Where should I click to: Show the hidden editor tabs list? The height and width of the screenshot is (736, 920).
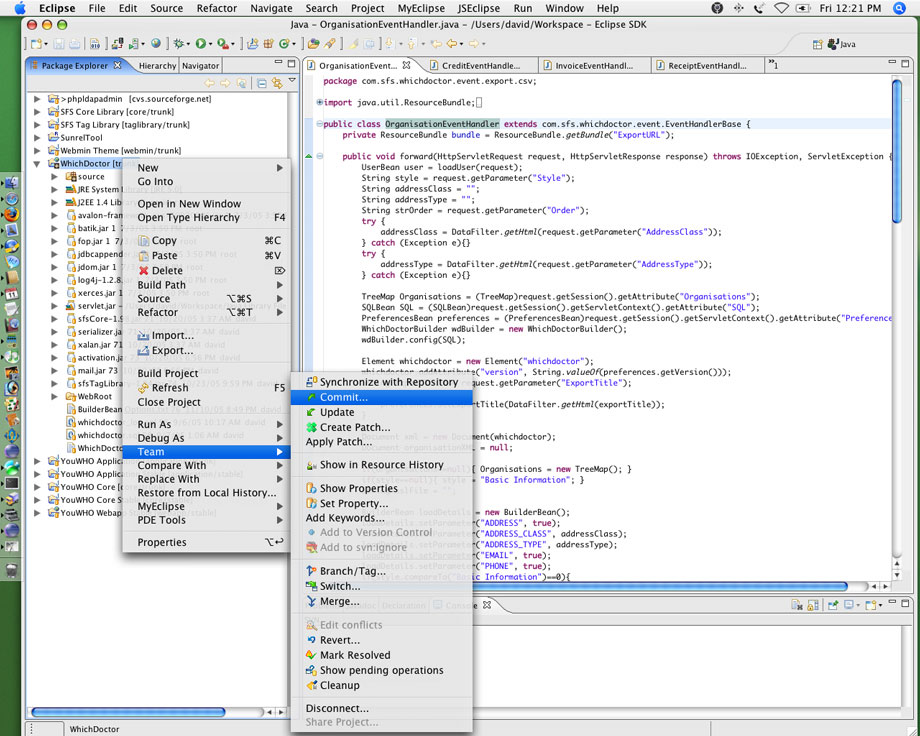pyautogui.click(x=773, y=65)
